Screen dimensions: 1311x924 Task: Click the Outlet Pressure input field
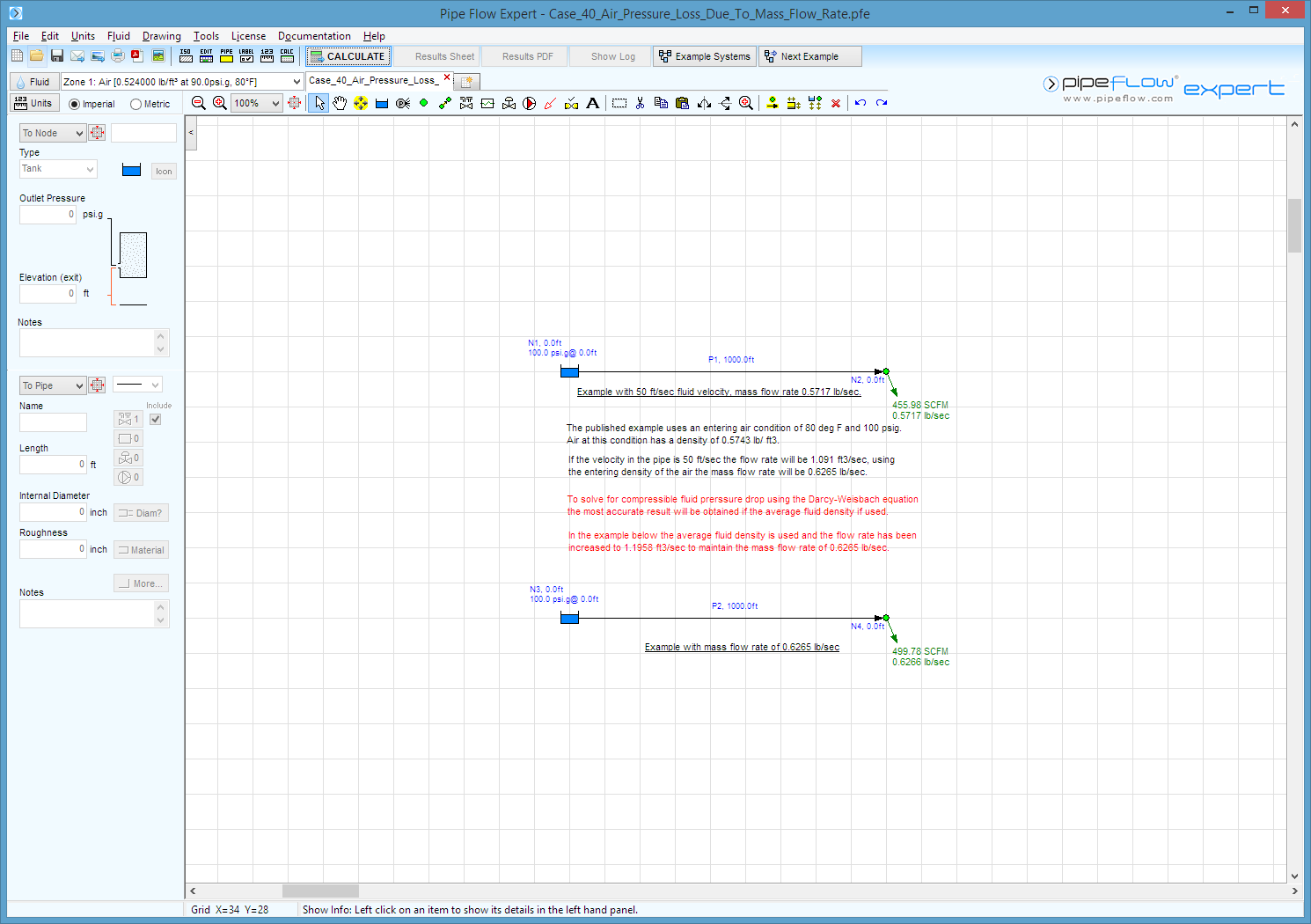coord(48,215)
